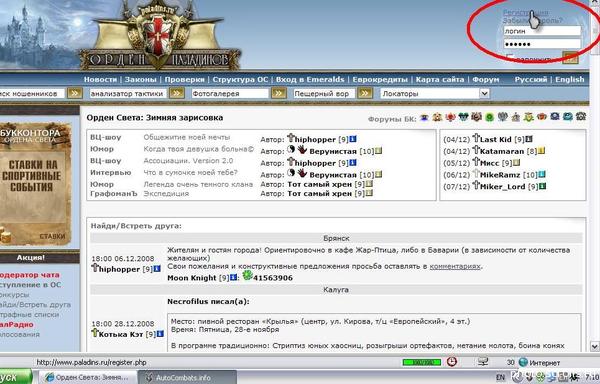
Task: Click the Регистрация link
Action: point(525,13)
